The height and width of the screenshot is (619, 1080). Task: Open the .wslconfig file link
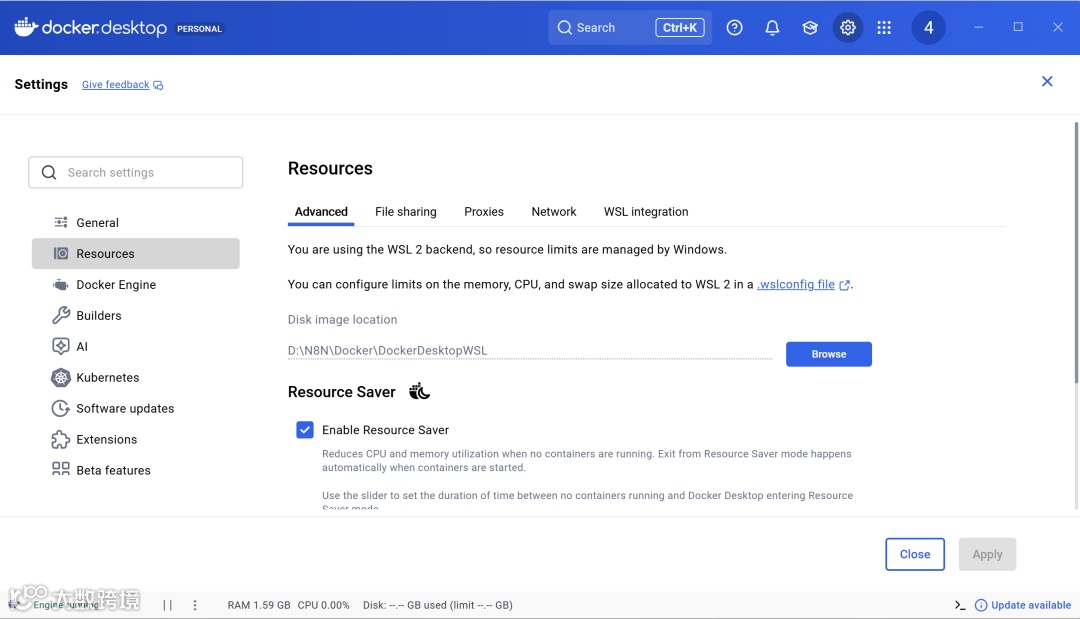(x=796, y=284)
